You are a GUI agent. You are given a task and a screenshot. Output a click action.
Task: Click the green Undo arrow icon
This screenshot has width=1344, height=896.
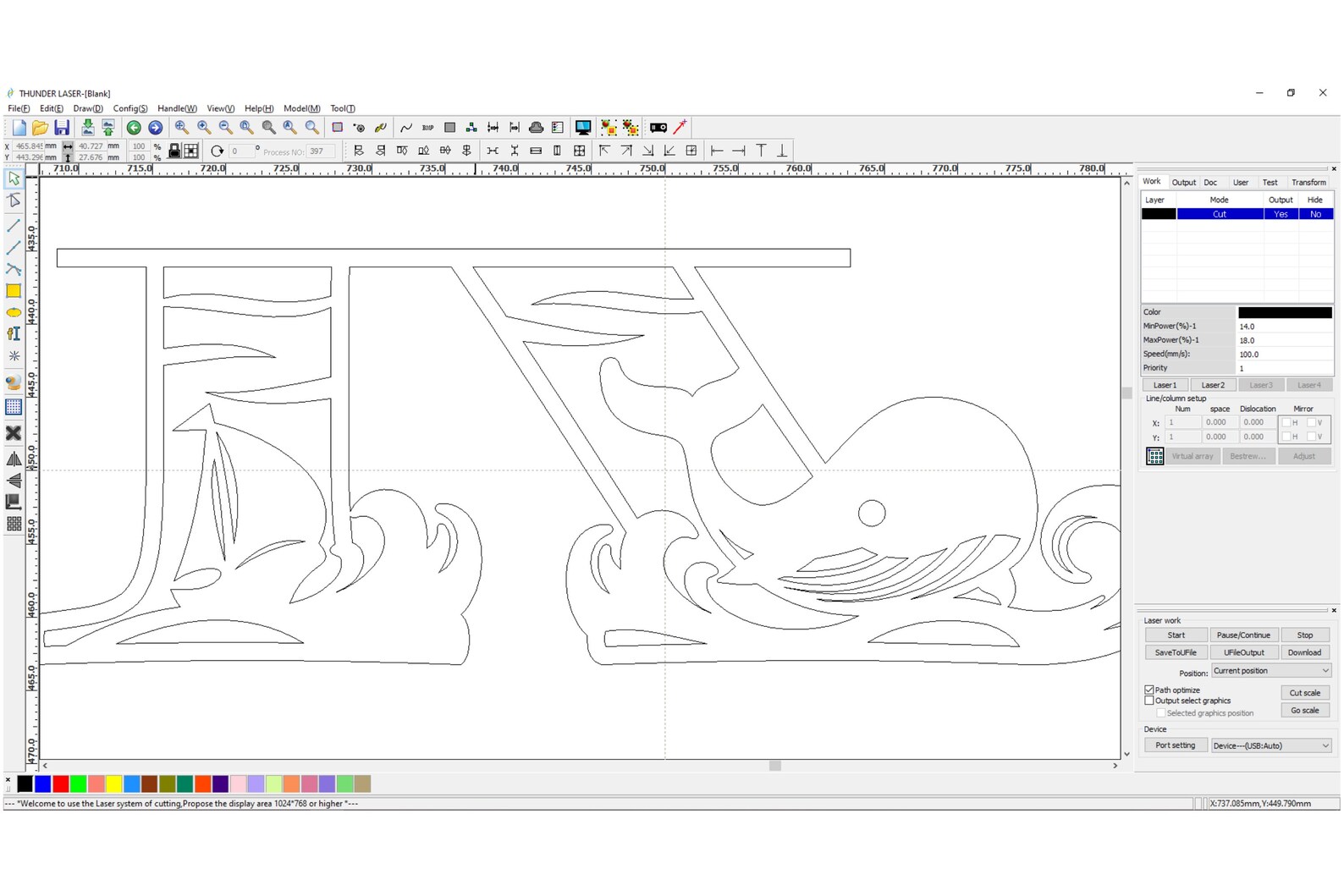coord(134,128)
